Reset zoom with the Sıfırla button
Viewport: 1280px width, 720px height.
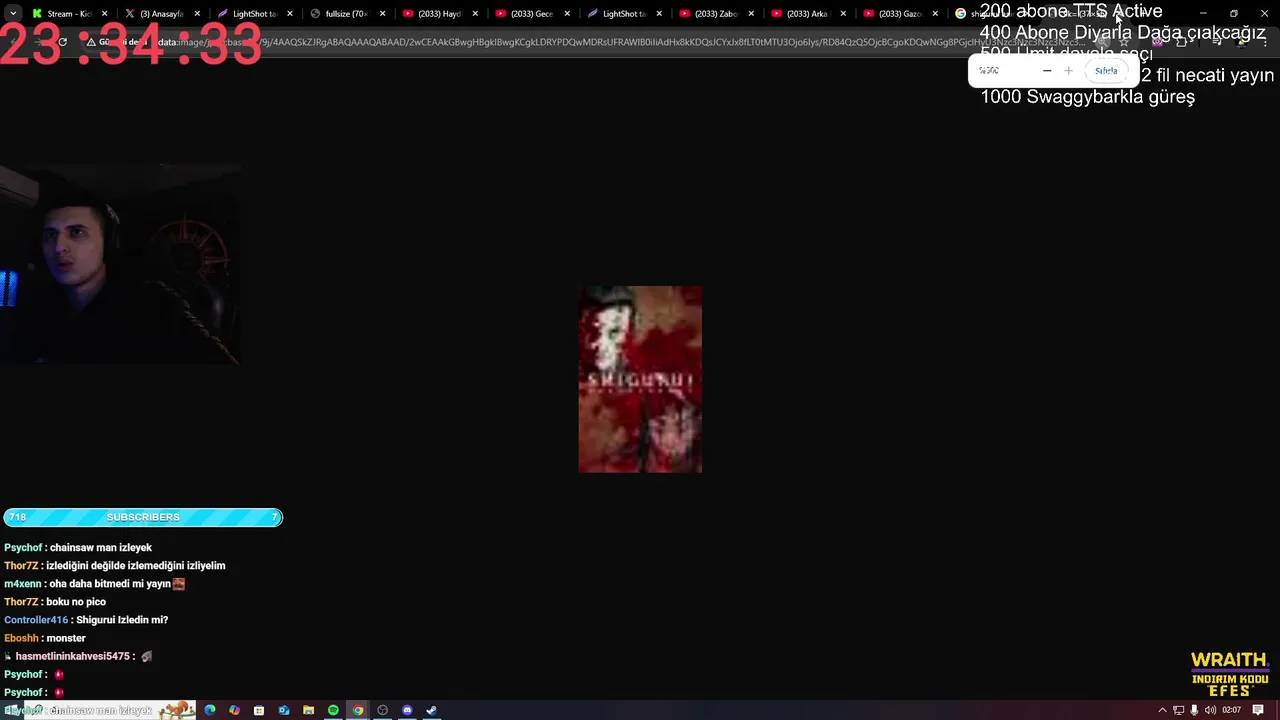[x=1106, y=71]
